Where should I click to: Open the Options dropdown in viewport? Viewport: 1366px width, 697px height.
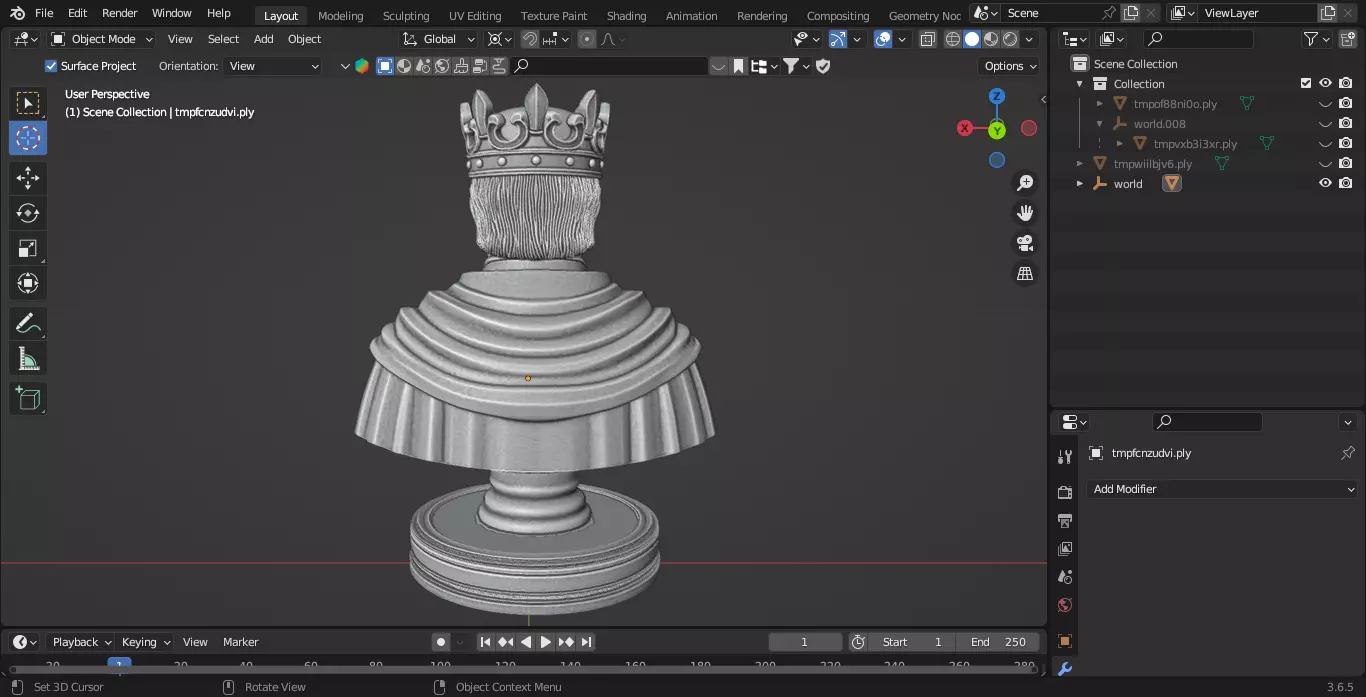pyautogui.click(x=1010, y=66)
